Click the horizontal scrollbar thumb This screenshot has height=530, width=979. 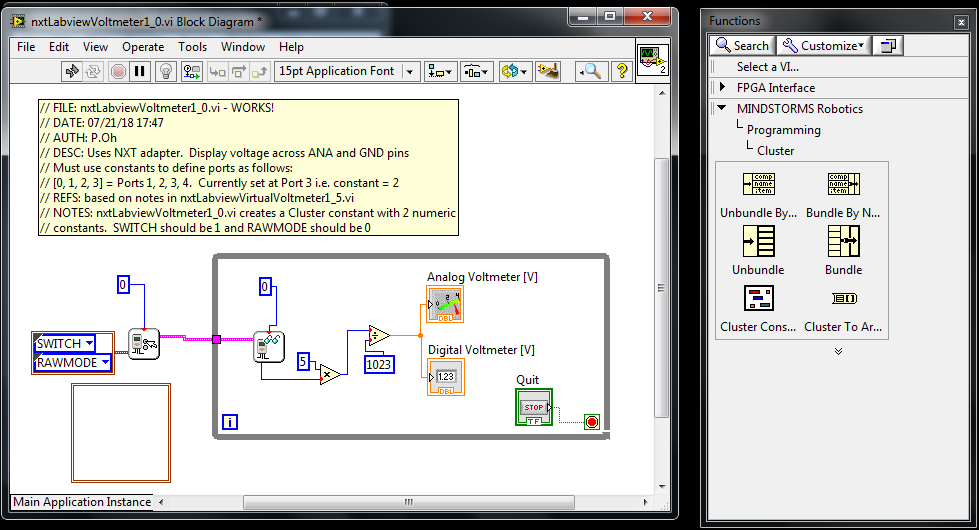coord(409,502)
